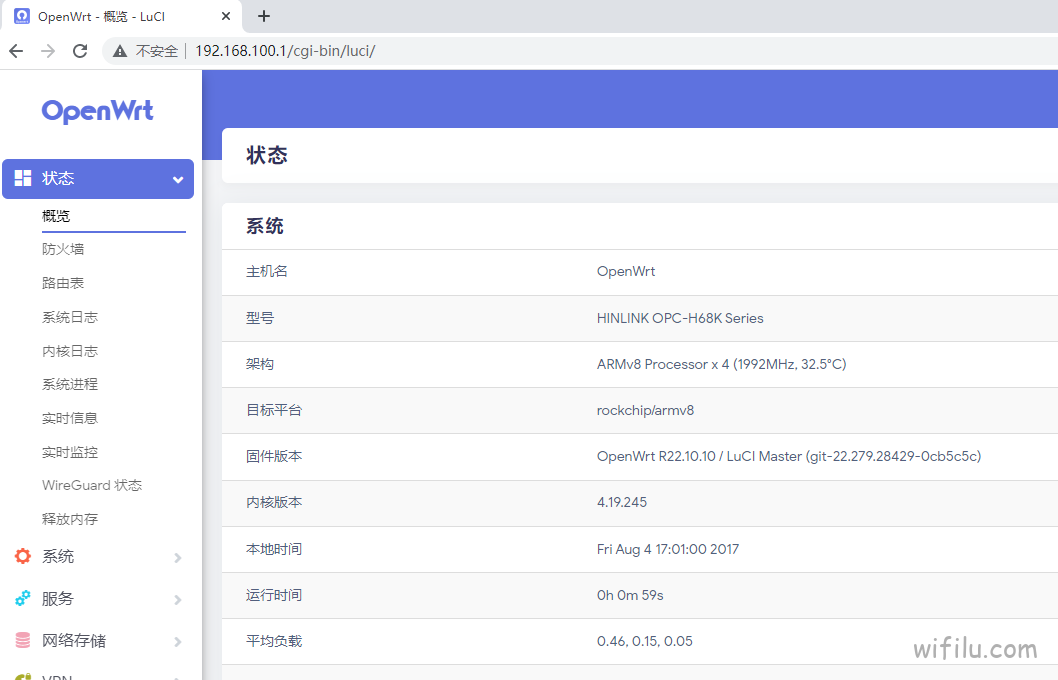This screenshot has height=680, width=1058.
Task: Click the ARMv8 Processor x 4 value
Action: click(721, 364)
